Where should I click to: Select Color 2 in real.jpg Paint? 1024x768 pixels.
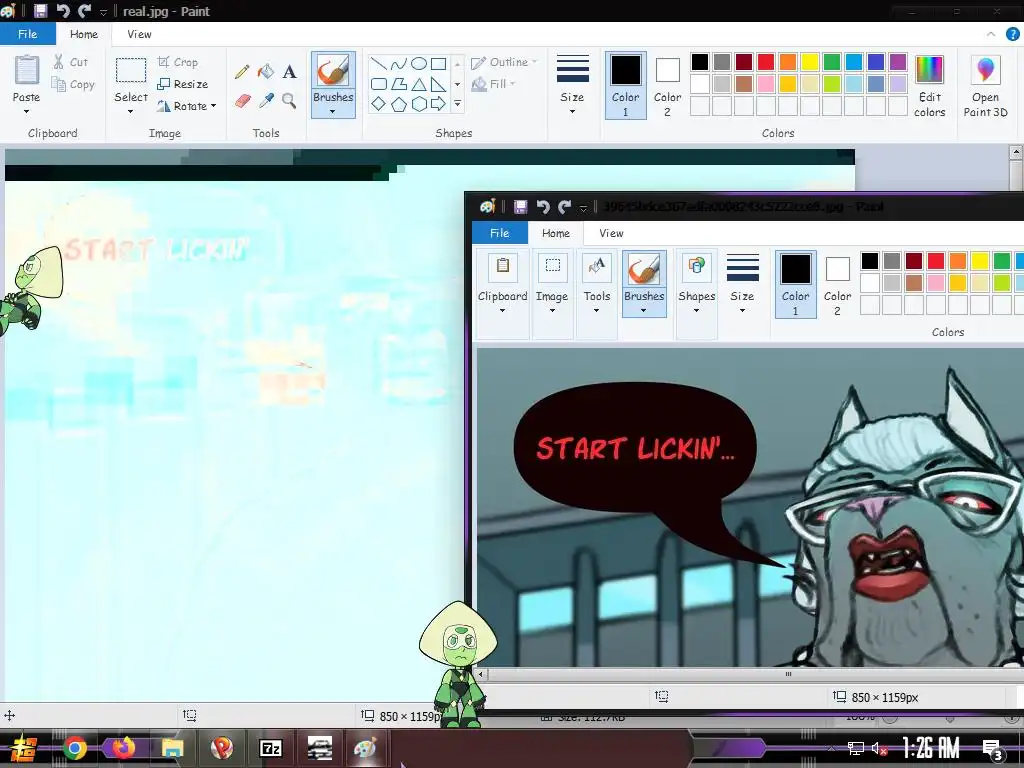pyautogui.click(x=667, y=86)
